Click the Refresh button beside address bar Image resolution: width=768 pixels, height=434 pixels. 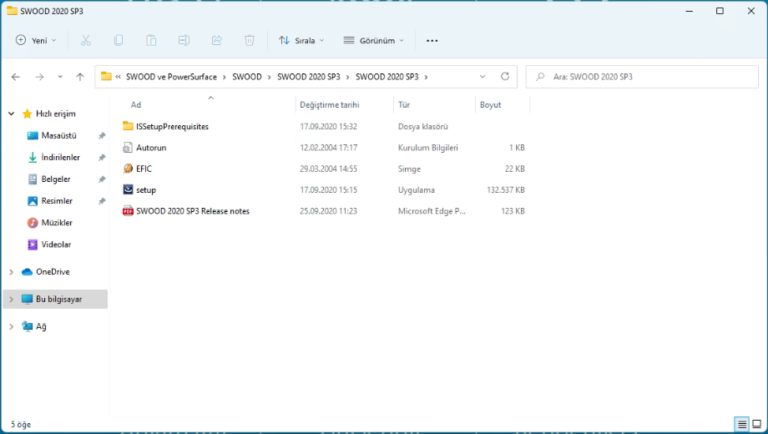[x=505, y=76]
